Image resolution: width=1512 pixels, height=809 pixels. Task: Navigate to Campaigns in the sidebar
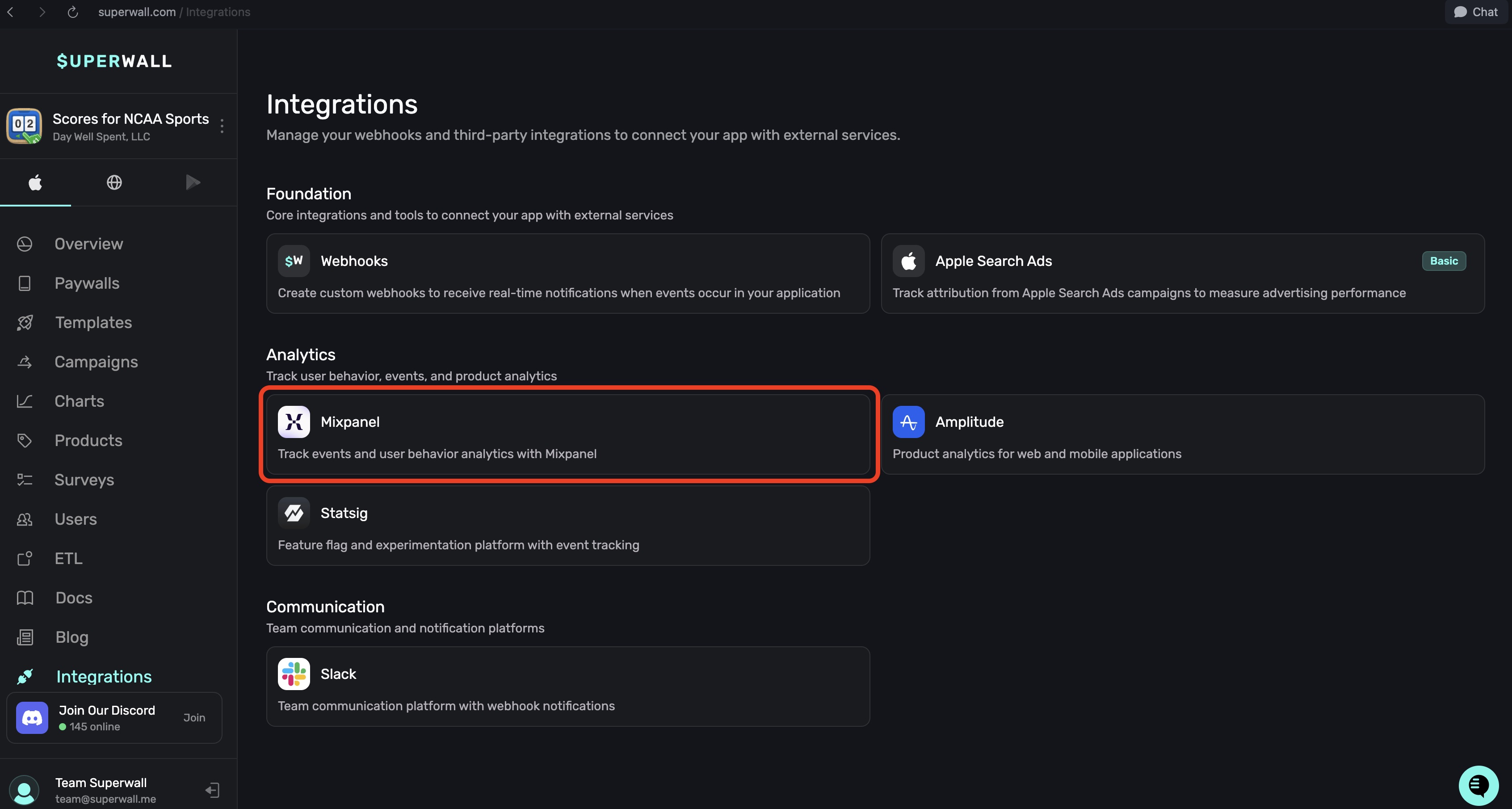click(96, 362)
